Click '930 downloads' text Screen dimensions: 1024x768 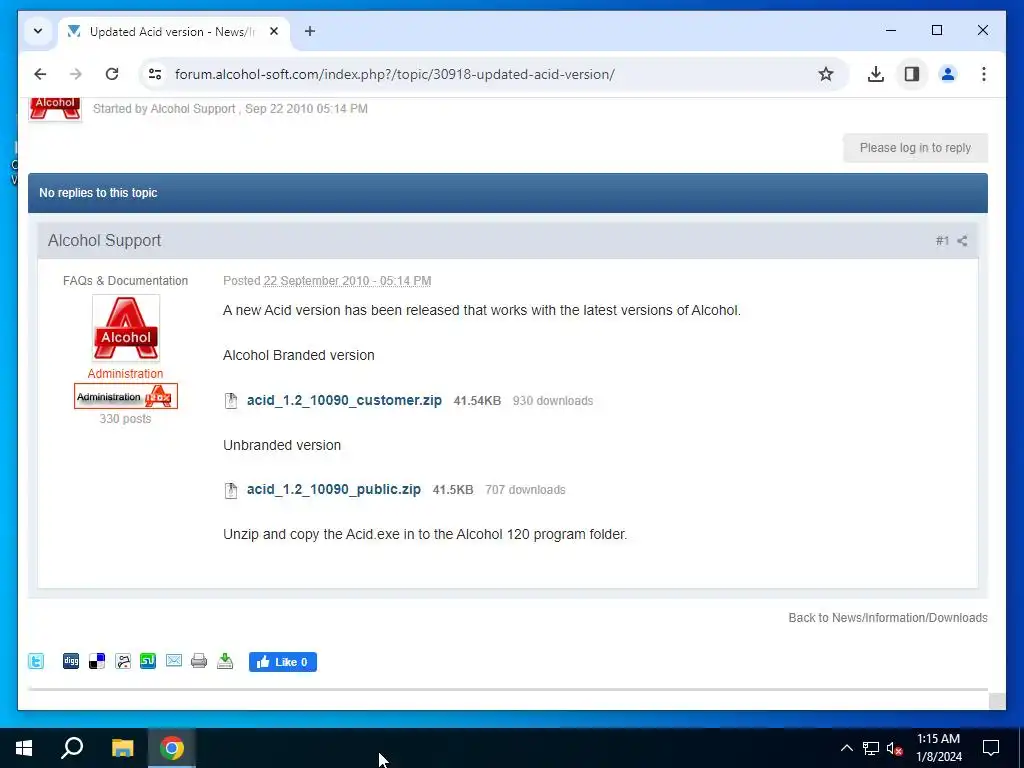(552, 401)
